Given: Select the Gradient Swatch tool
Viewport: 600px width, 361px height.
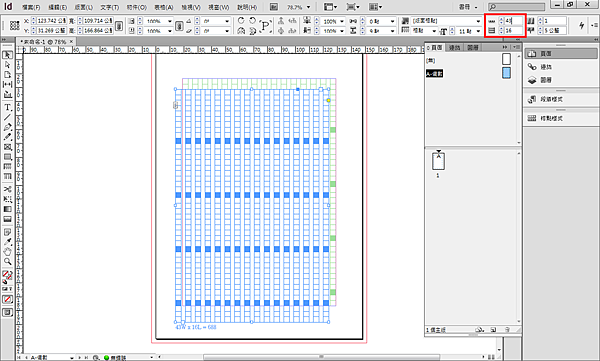Looking at the screenshot, I should click(x=7, y=209).
